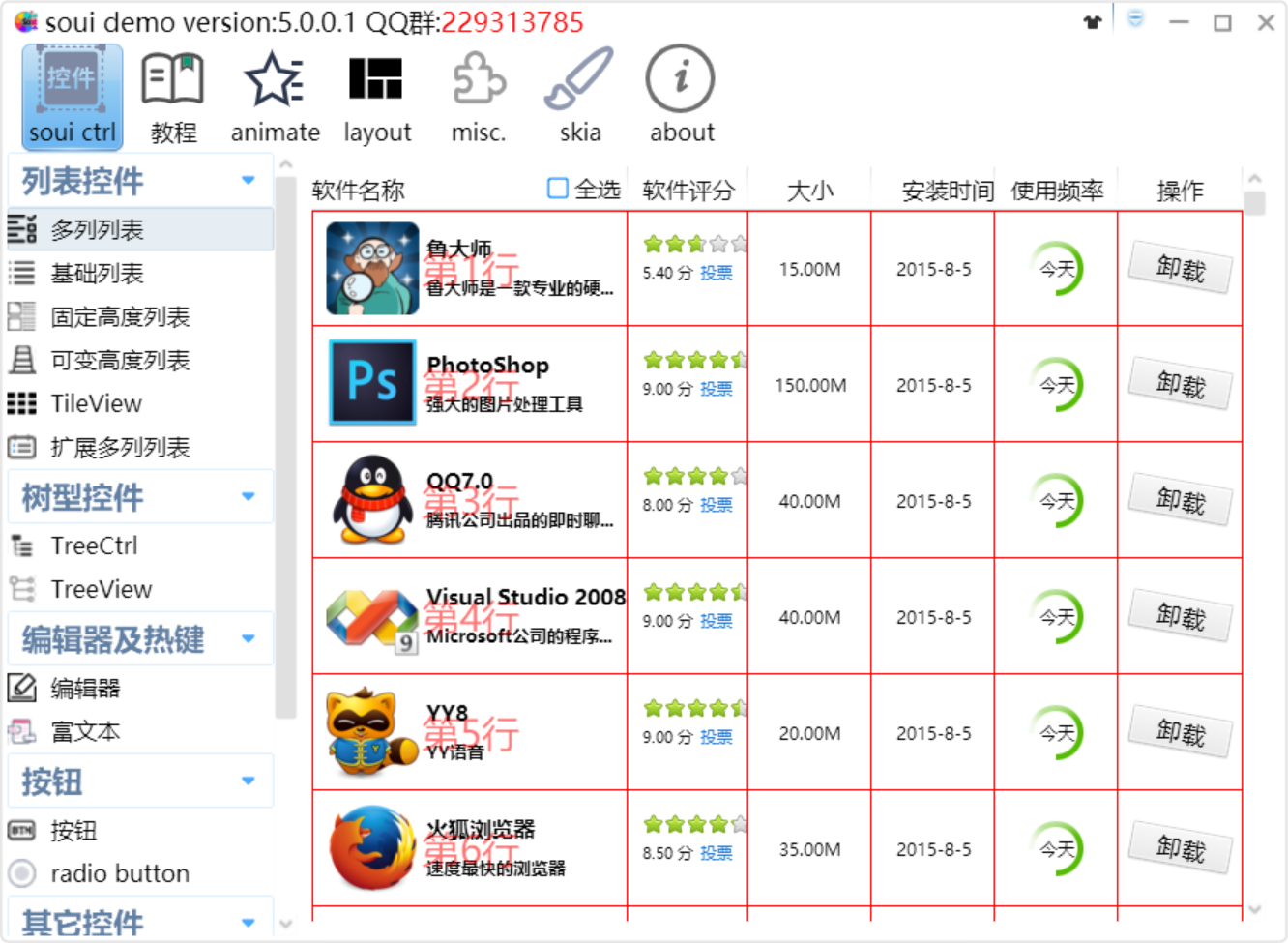The image size is (1288, 943).
Task: Open the soui ctrl tab
Action: pyautogui.click(x=73, y=97)
